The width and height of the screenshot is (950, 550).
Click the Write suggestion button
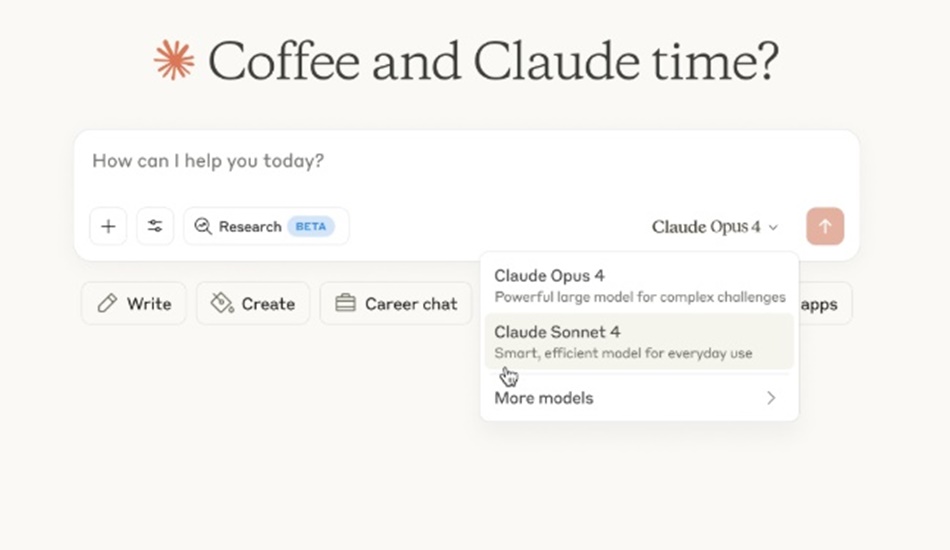pos(134,303)
